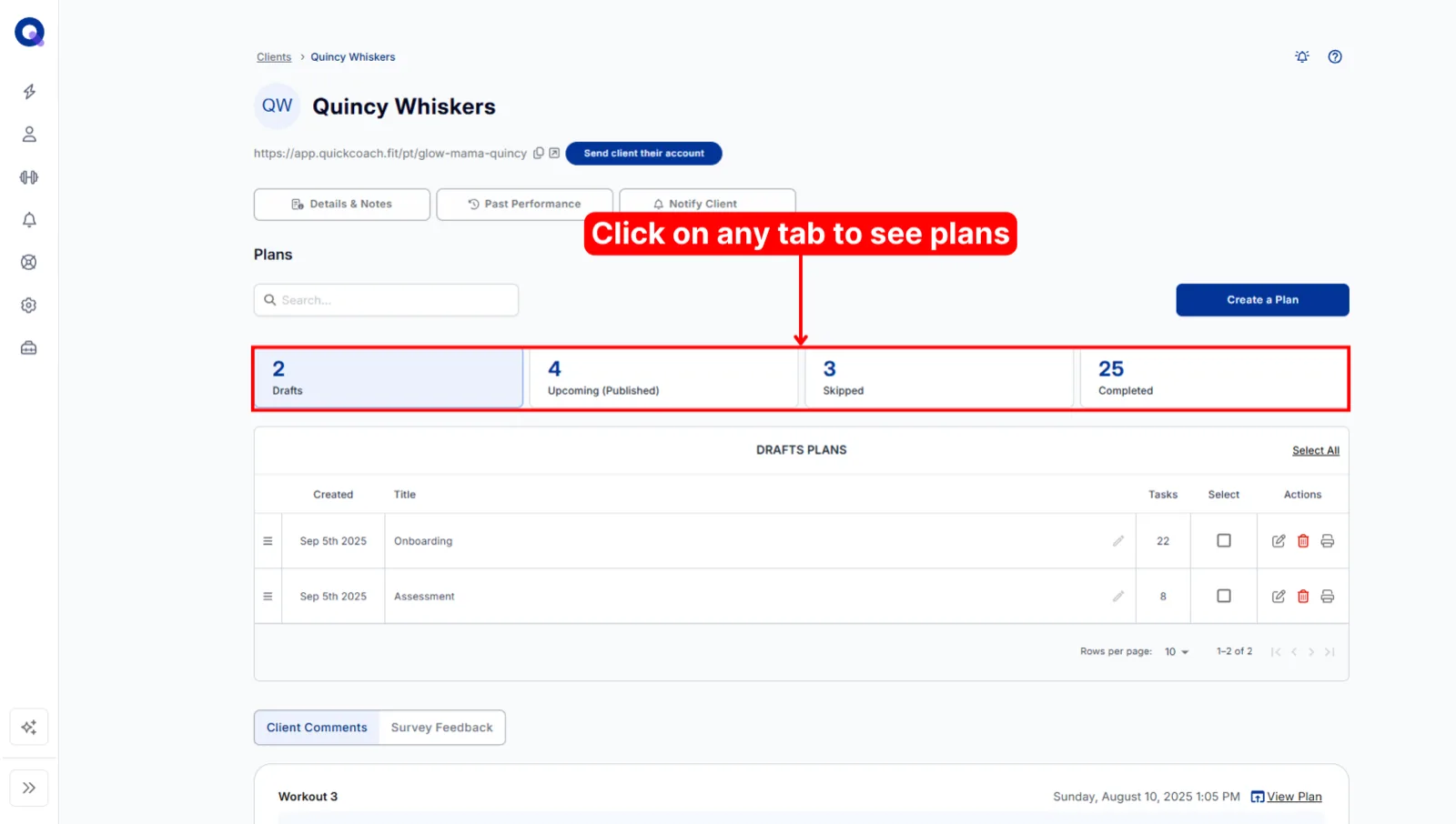The width and height of the screenshot is (1456, 824).
Task: Edit the Assessment plan title pencil
Action: click(x=1118, y=597)
